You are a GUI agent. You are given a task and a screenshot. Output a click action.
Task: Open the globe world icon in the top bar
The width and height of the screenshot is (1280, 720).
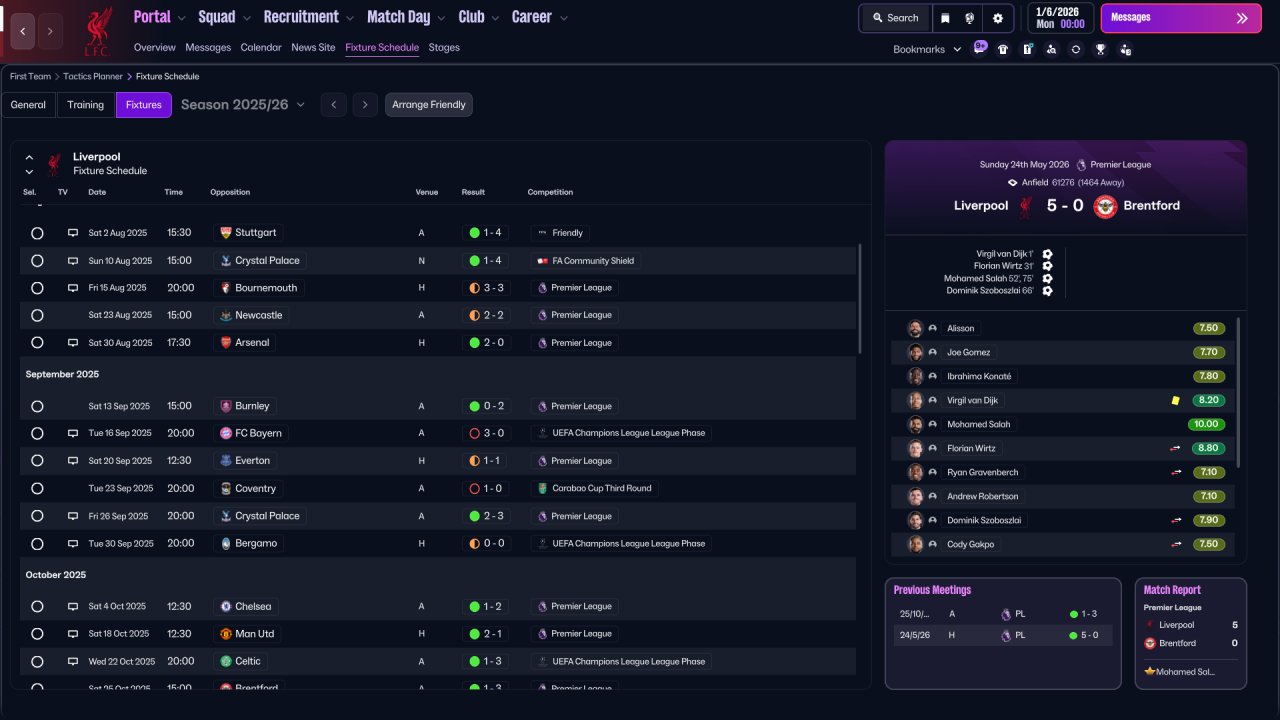click(x=970, y=18)
